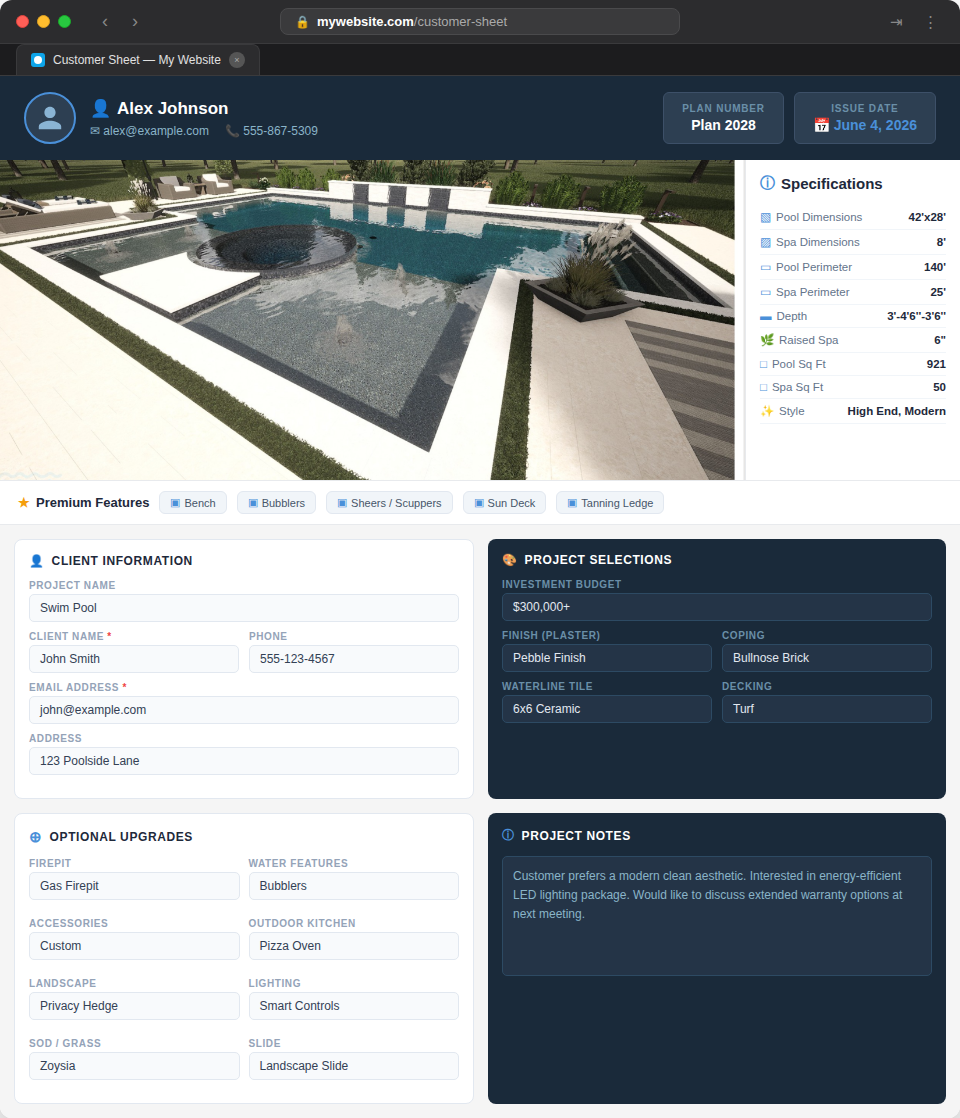Click the Spa Sq Ft square icon
This screenshot has width=960, height=1118.
pyautogui.click(x=764, y=387)
